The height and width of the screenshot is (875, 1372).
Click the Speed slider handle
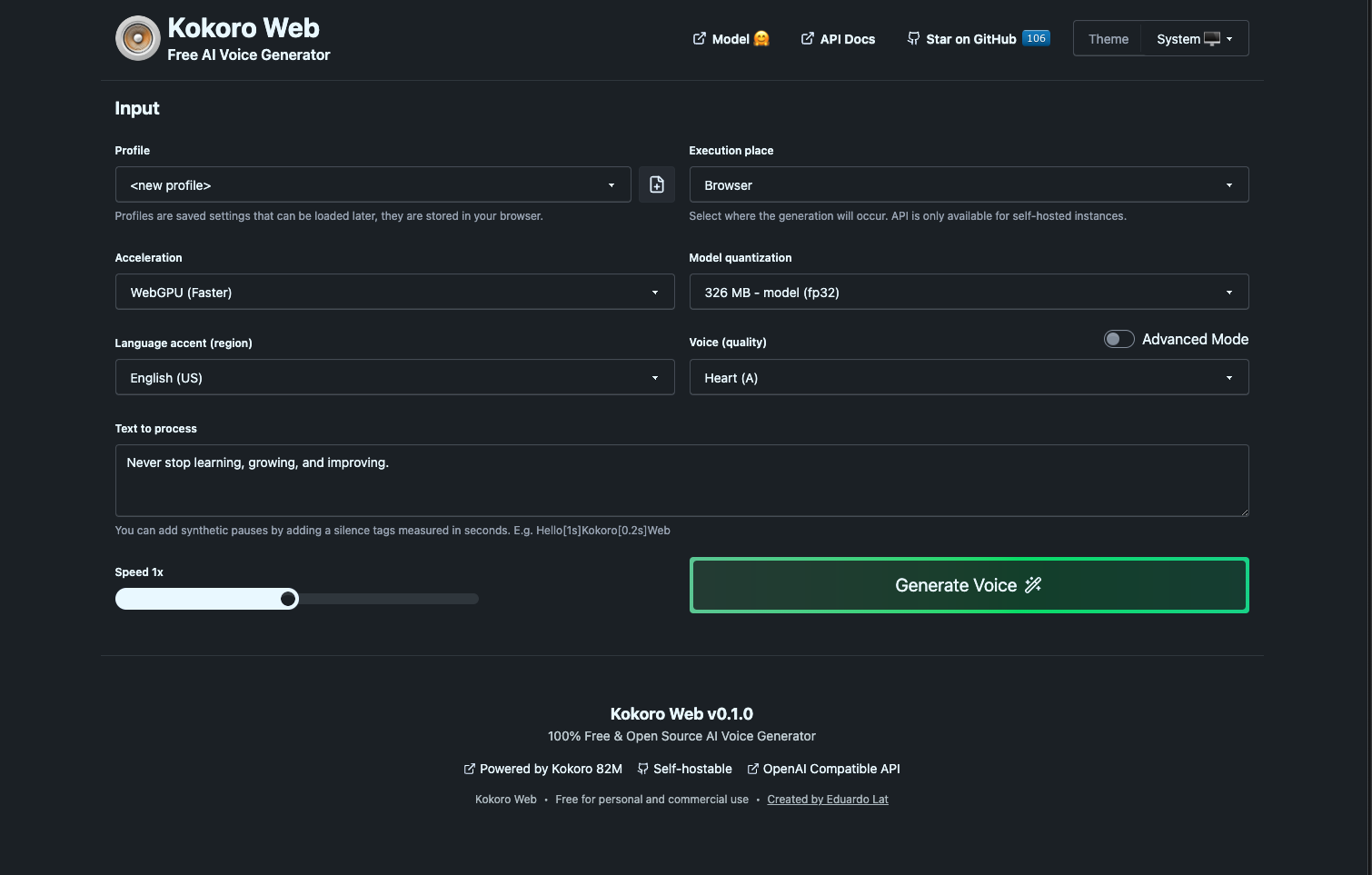click(288, 599)
